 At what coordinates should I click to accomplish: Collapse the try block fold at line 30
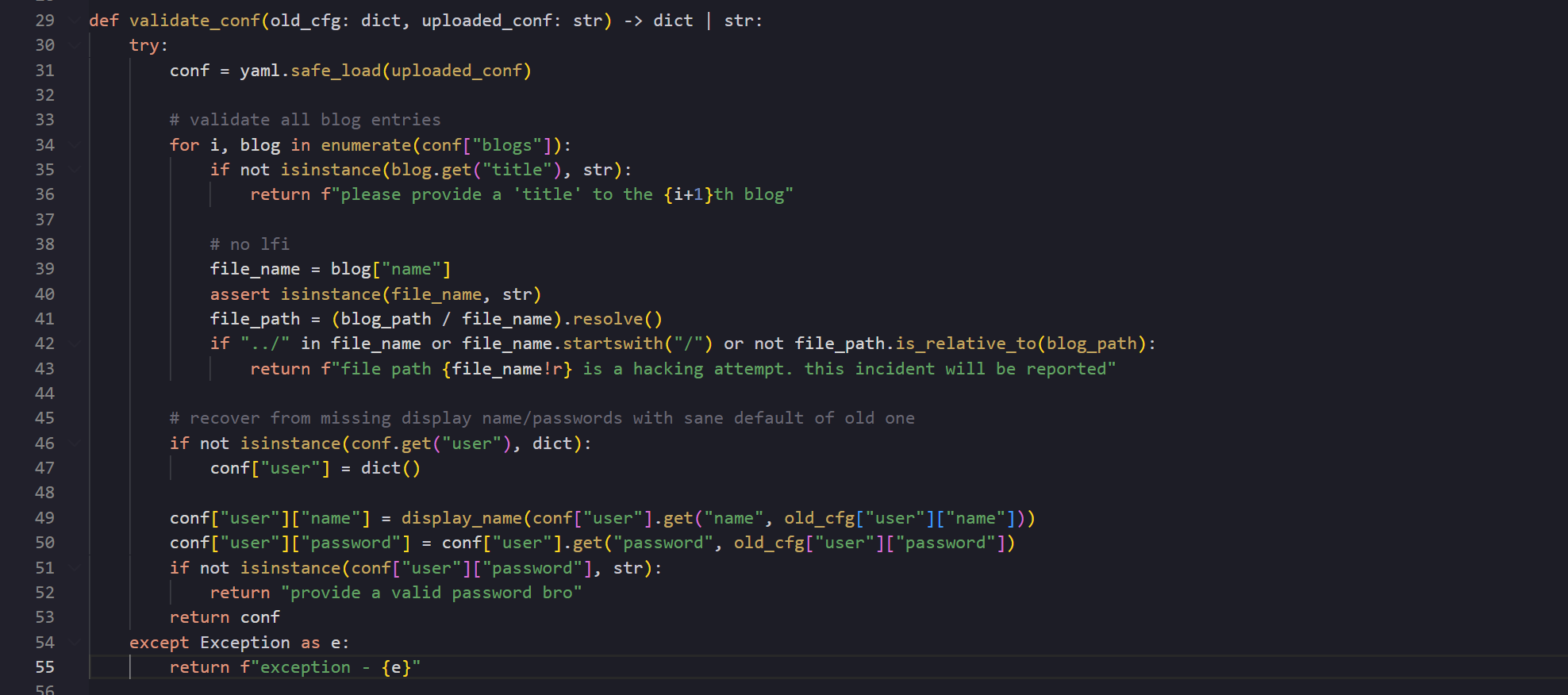point(74,46)
